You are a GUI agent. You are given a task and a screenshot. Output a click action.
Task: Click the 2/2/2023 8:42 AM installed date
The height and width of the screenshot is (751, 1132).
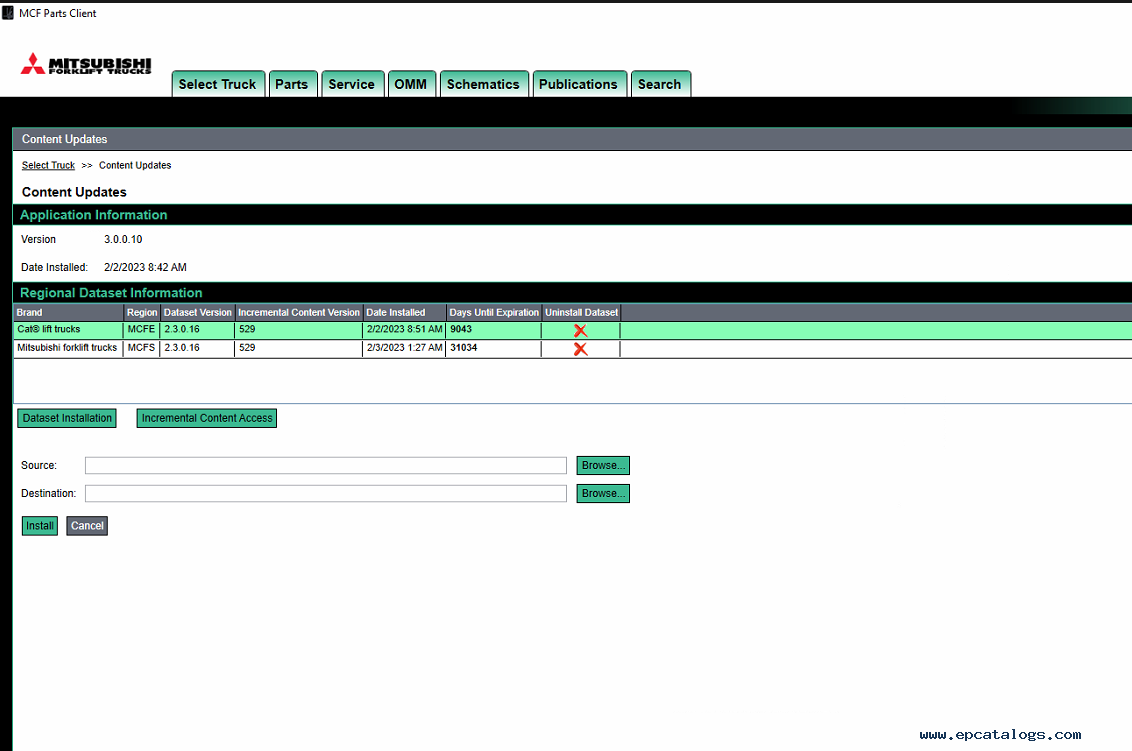point(145,267)
